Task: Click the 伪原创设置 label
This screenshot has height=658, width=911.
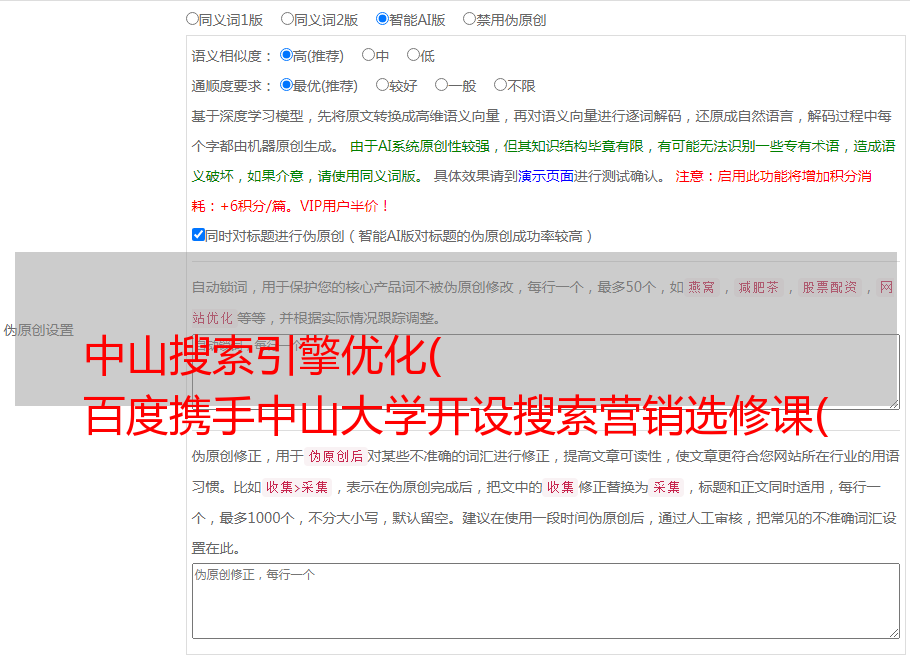Action: pos(38,330)
